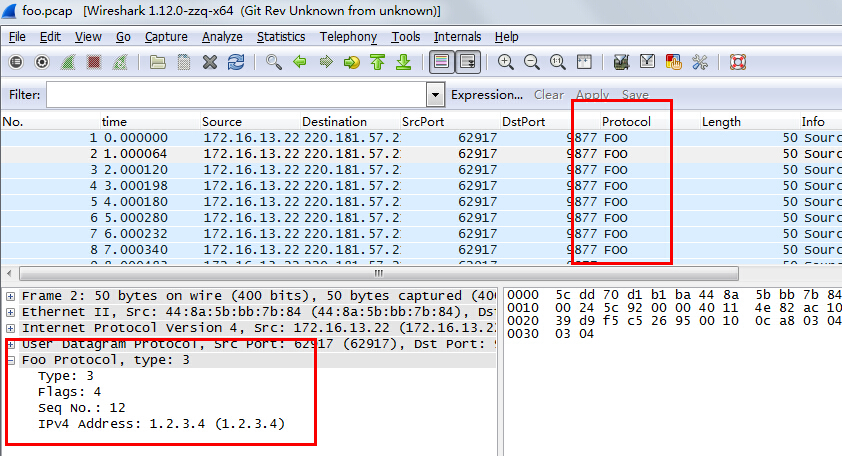The width and height of the screenshot is (842, 456).
Task: Edit capture filters icon
Action: [621, 62]
